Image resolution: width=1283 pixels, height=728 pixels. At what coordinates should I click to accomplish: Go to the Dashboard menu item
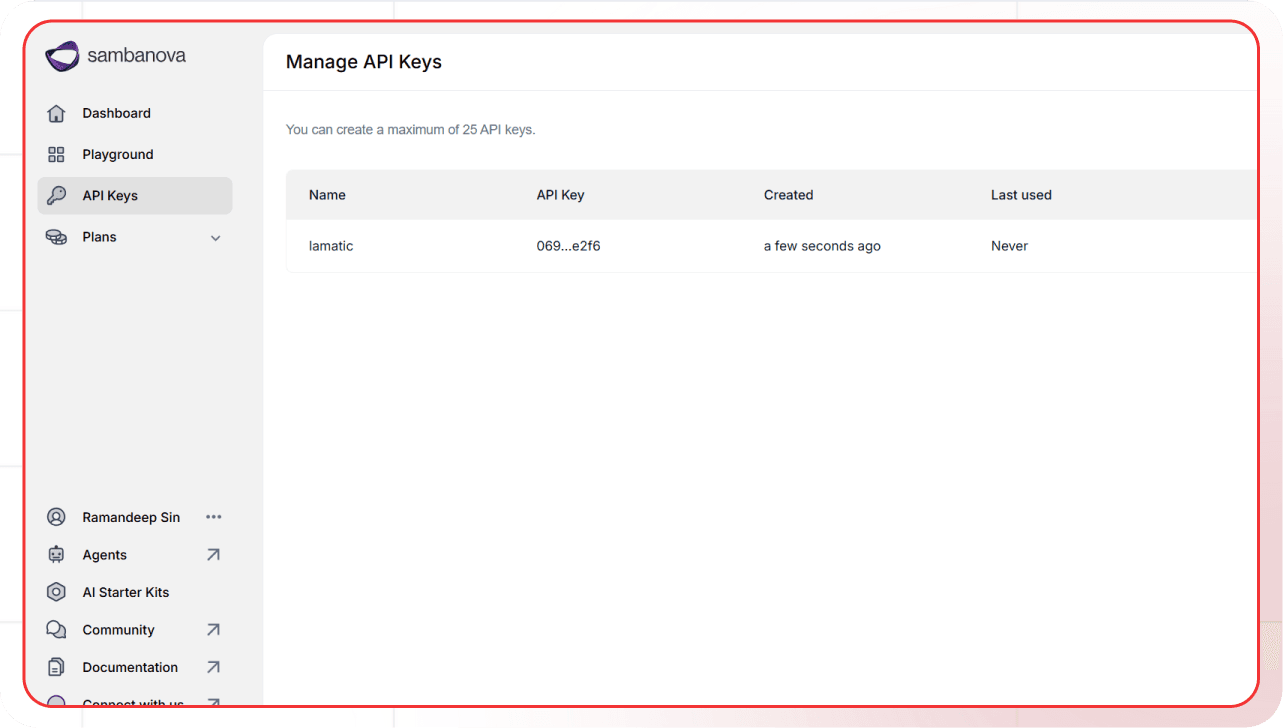116,114
